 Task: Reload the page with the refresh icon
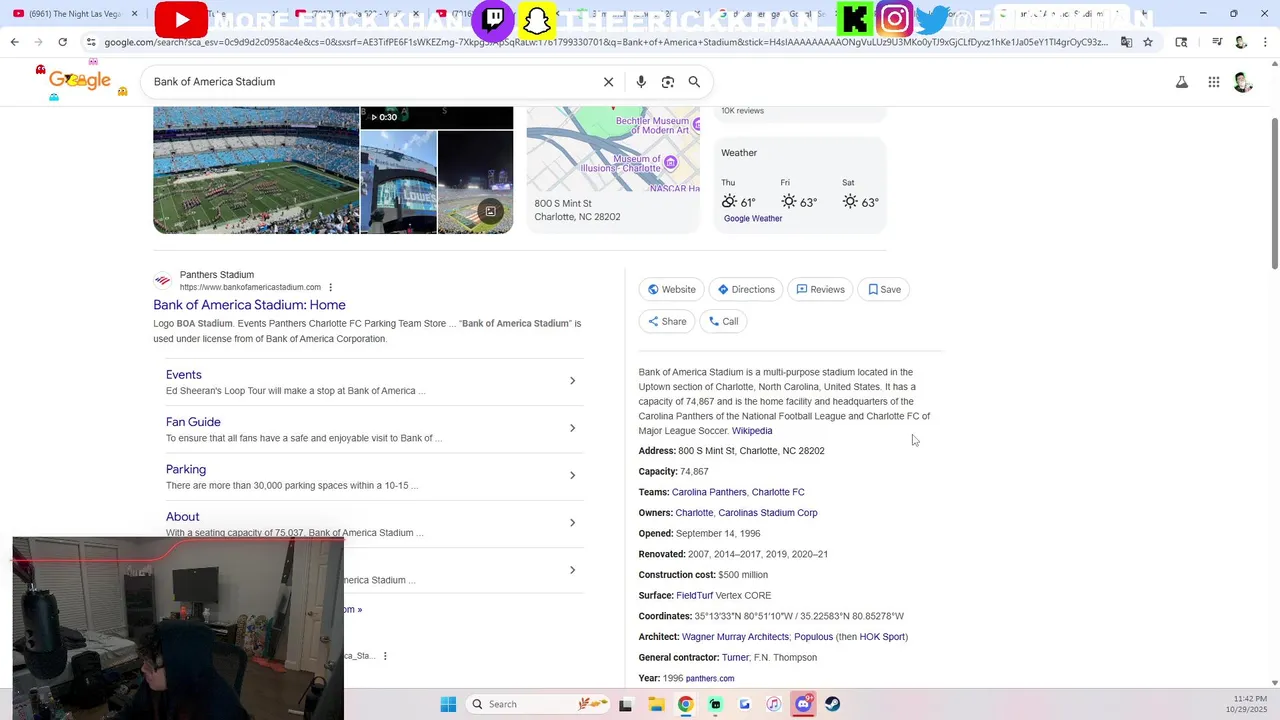(x=62, y=42)
